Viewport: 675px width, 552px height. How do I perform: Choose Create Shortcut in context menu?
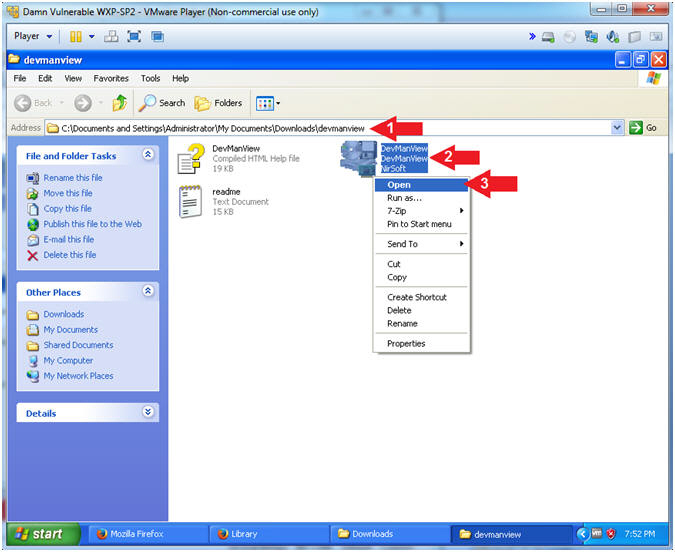coord(421,297)
